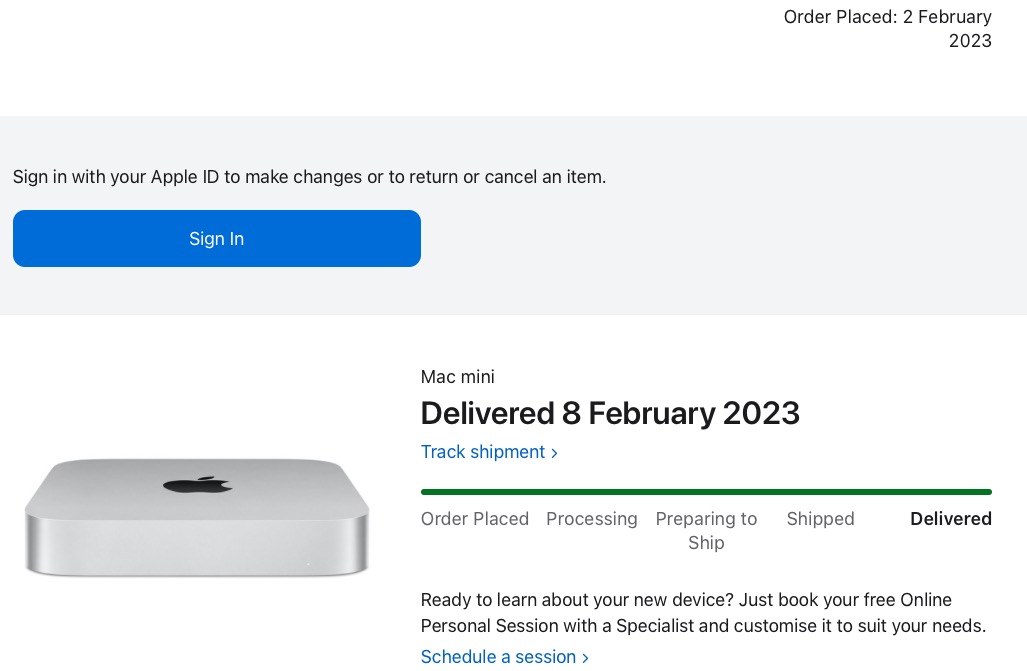
Task: Click the blue Sign In button
Action: 216,238
